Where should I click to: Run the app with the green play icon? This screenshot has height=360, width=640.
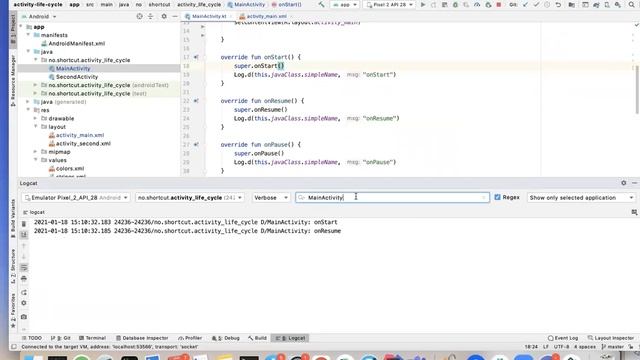coord(423,4)
